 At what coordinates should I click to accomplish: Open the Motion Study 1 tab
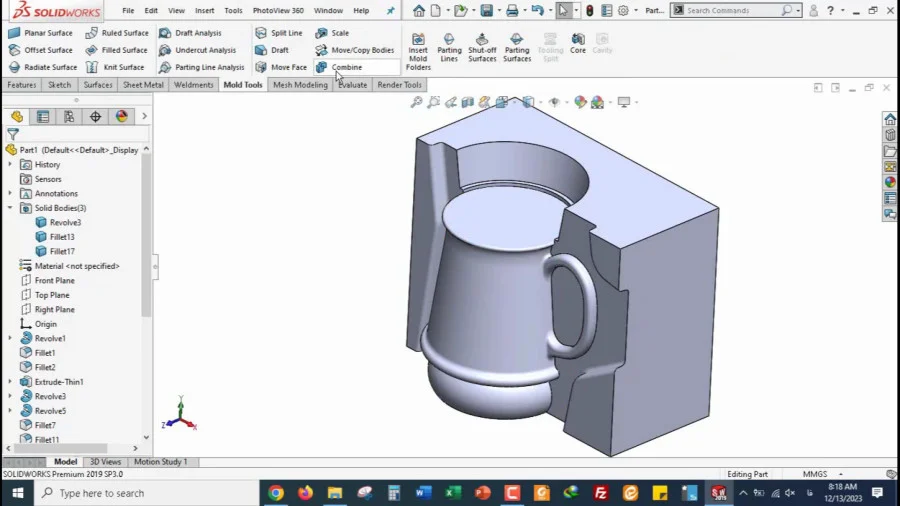click(x=161, y=462)
